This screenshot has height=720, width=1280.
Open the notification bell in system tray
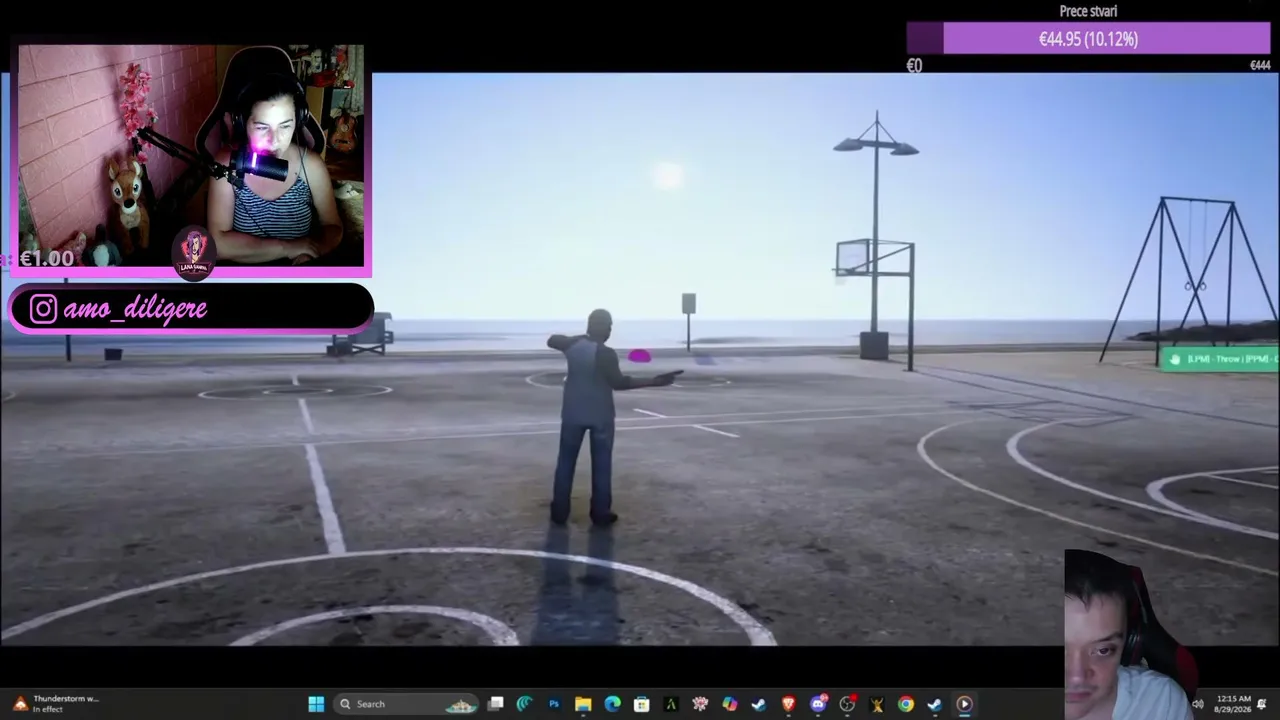click(1263, 704)
